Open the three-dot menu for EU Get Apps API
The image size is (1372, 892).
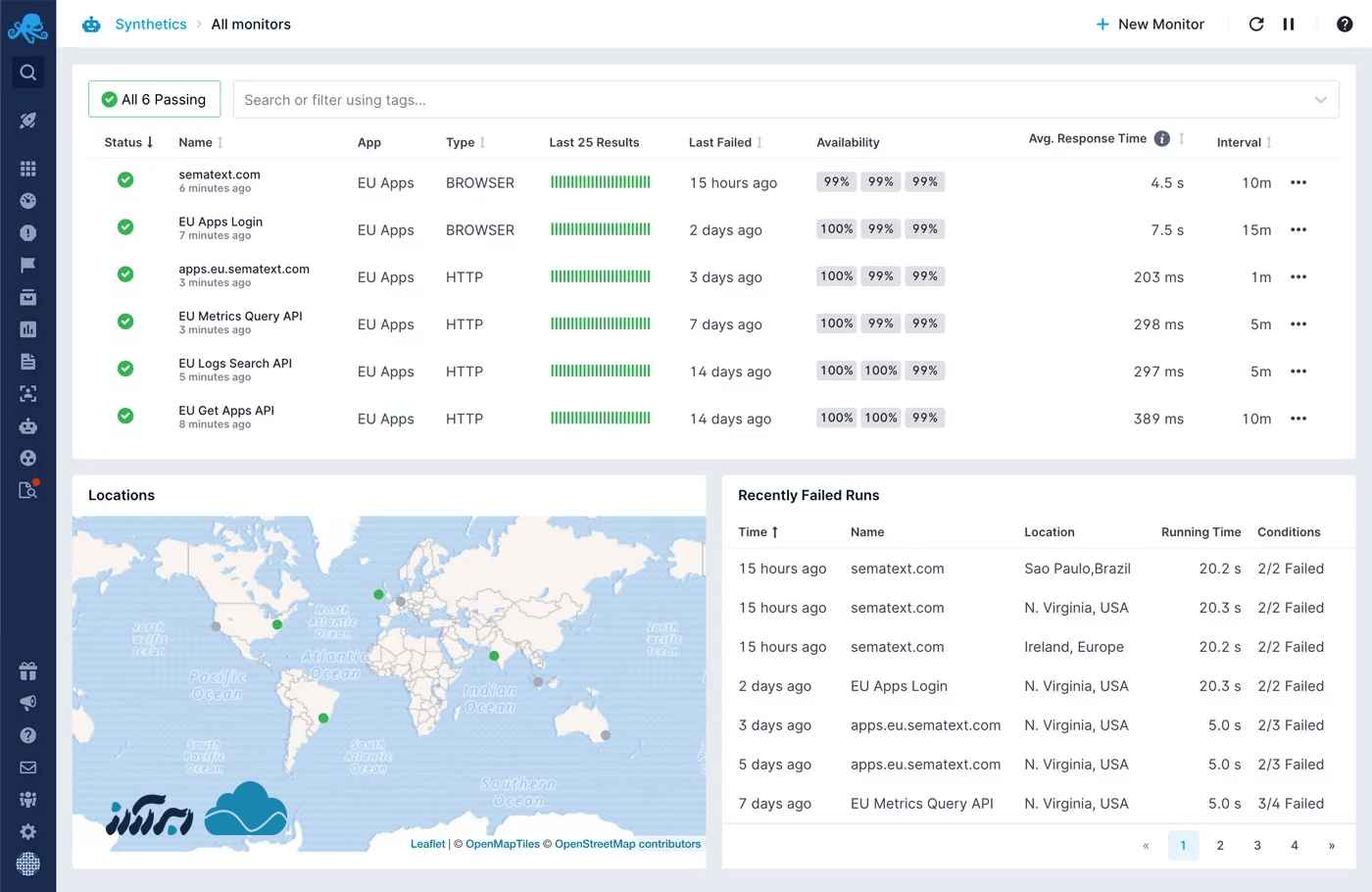pos(1298,419)
